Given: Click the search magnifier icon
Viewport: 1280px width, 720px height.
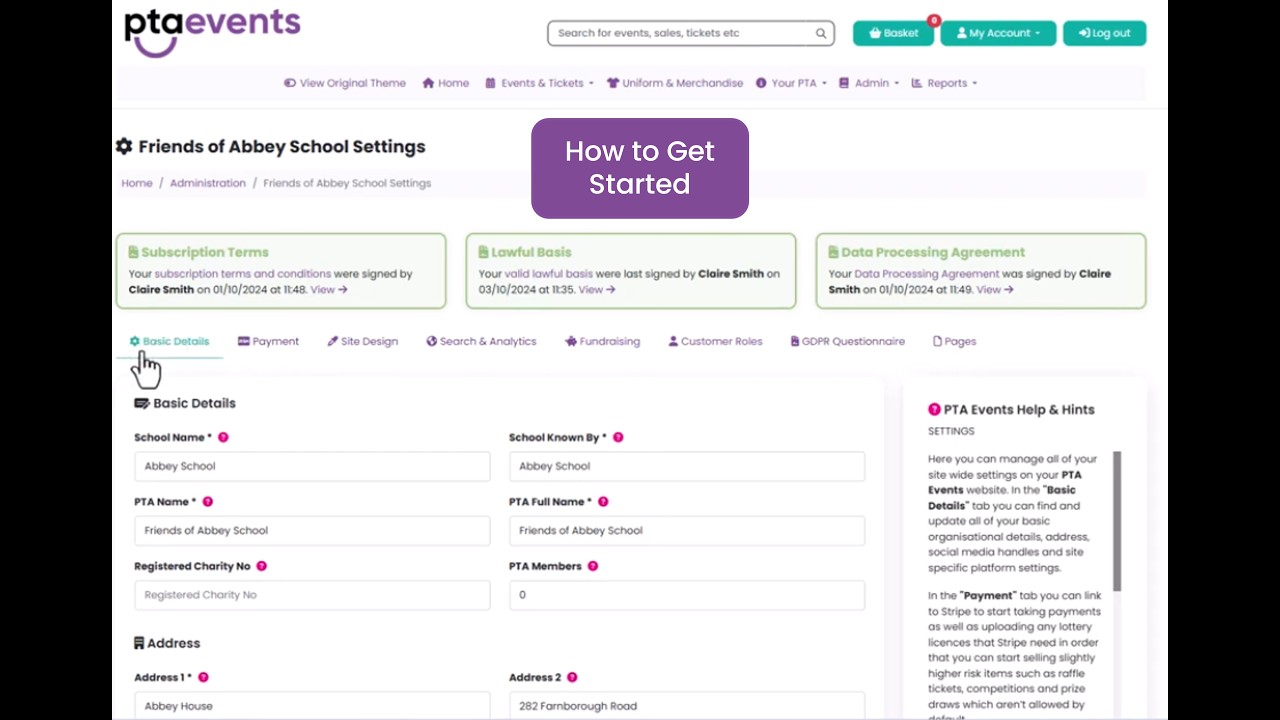Looking at the screenshot, I should pos(821,33).
